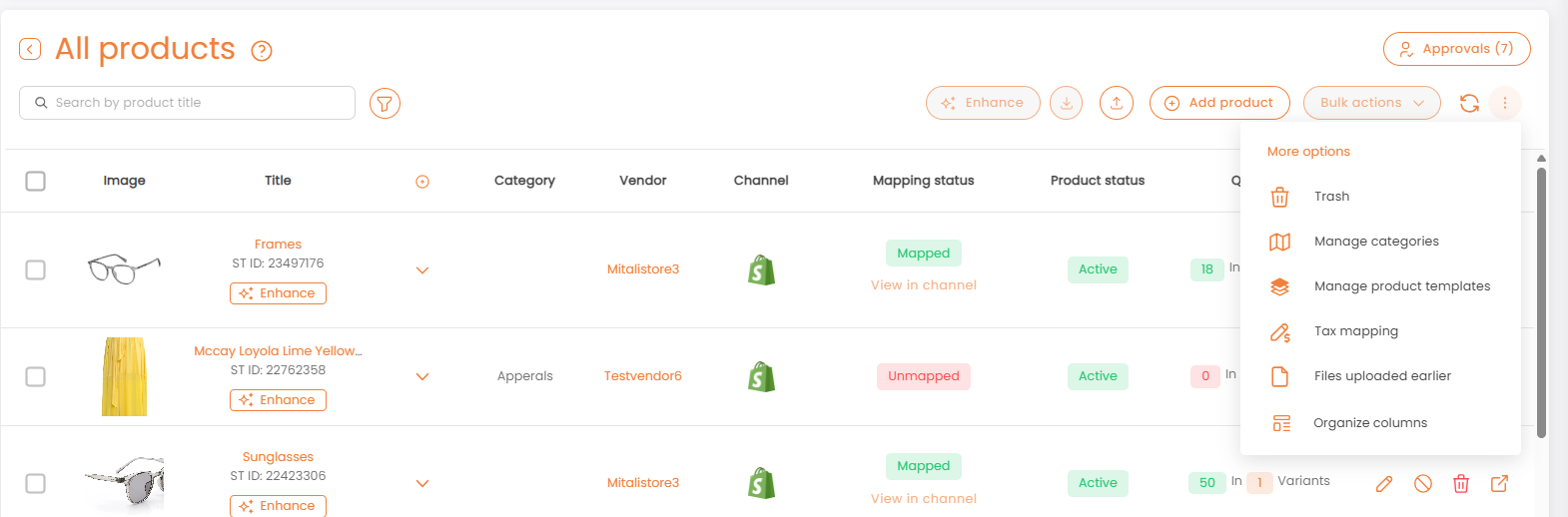The width and height of the screenshot is (1568, 517).
Task: Select the Sunglasses product checkbox
Action: [x=36, y=483]
